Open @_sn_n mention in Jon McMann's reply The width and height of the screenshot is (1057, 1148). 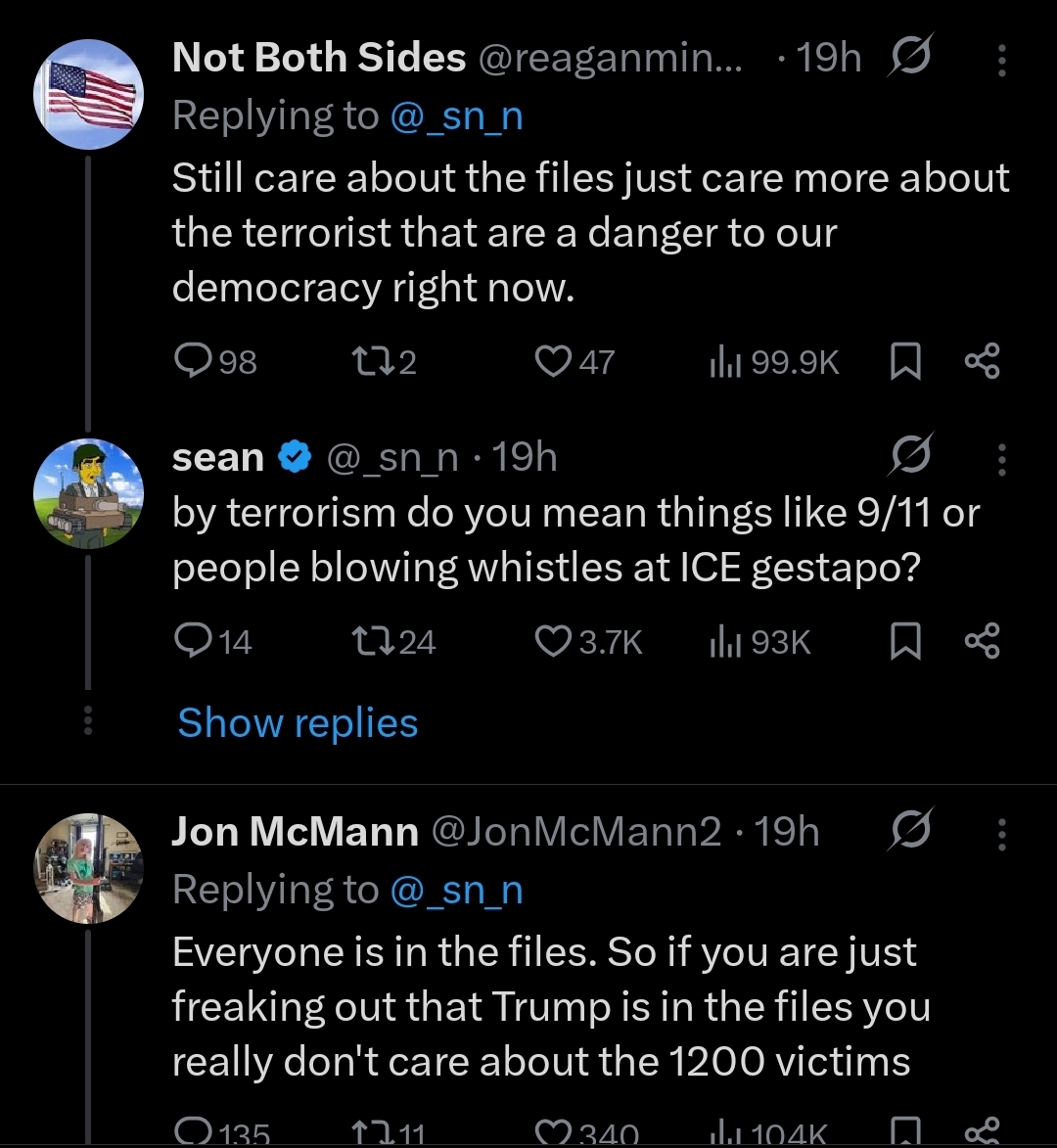pyautogui.click(x=456, y=890)
